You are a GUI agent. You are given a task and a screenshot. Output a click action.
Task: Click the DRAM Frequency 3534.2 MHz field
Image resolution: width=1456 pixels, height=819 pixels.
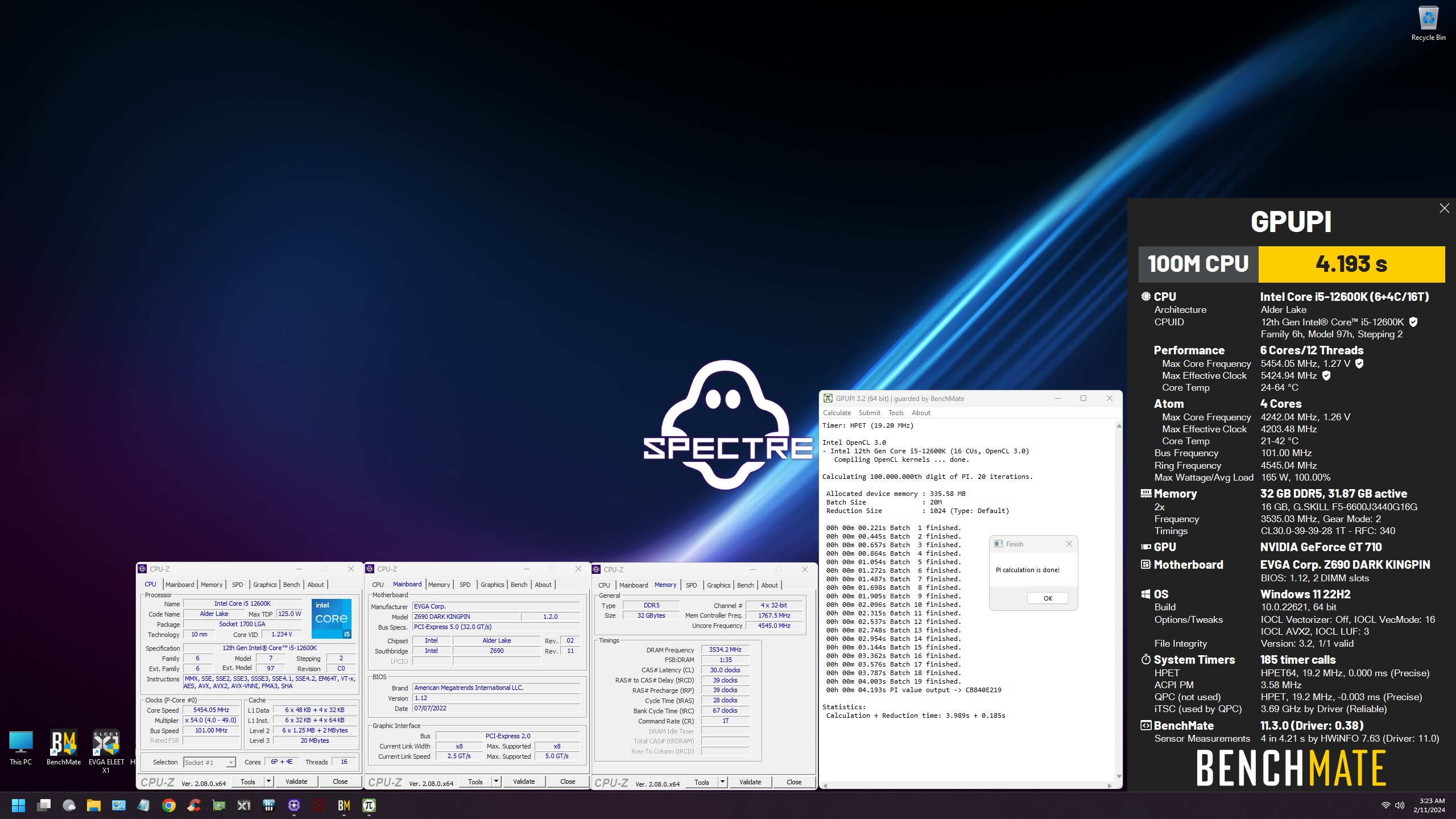(725, 650)
